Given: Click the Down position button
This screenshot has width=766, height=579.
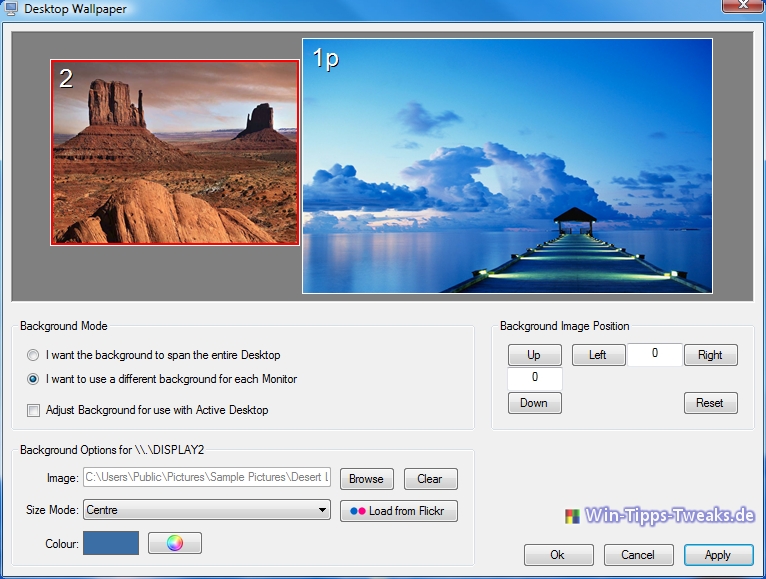Looking at the screenshot, I should 534,403.
